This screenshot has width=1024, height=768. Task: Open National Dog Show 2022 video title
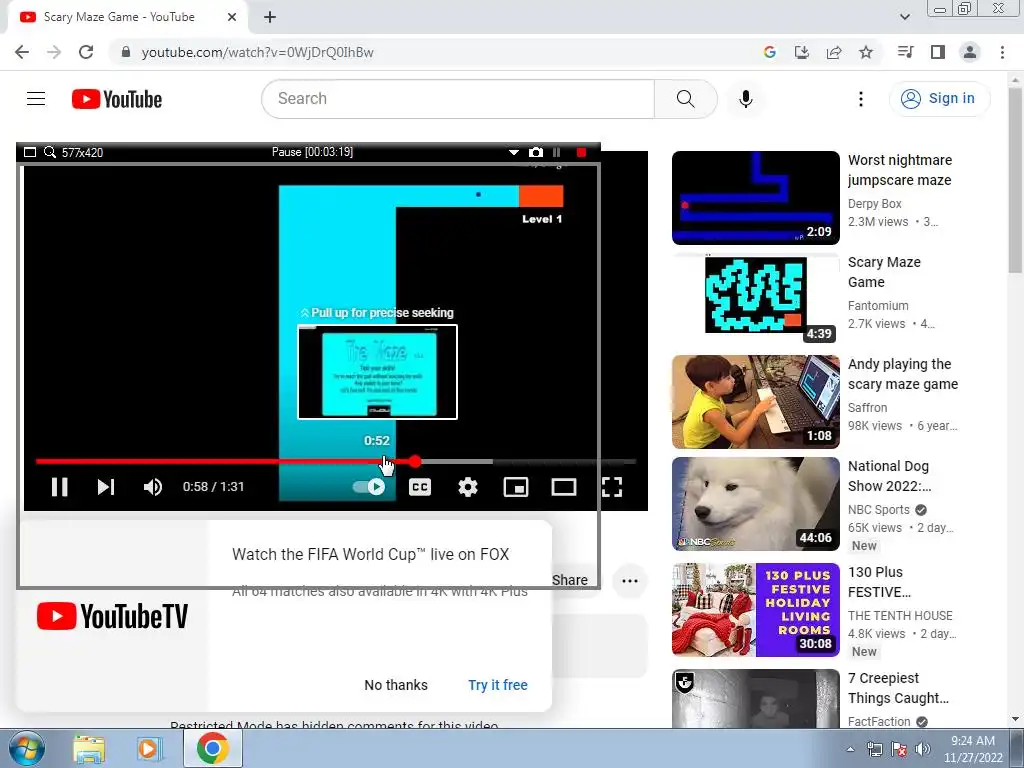click(889, 476)
